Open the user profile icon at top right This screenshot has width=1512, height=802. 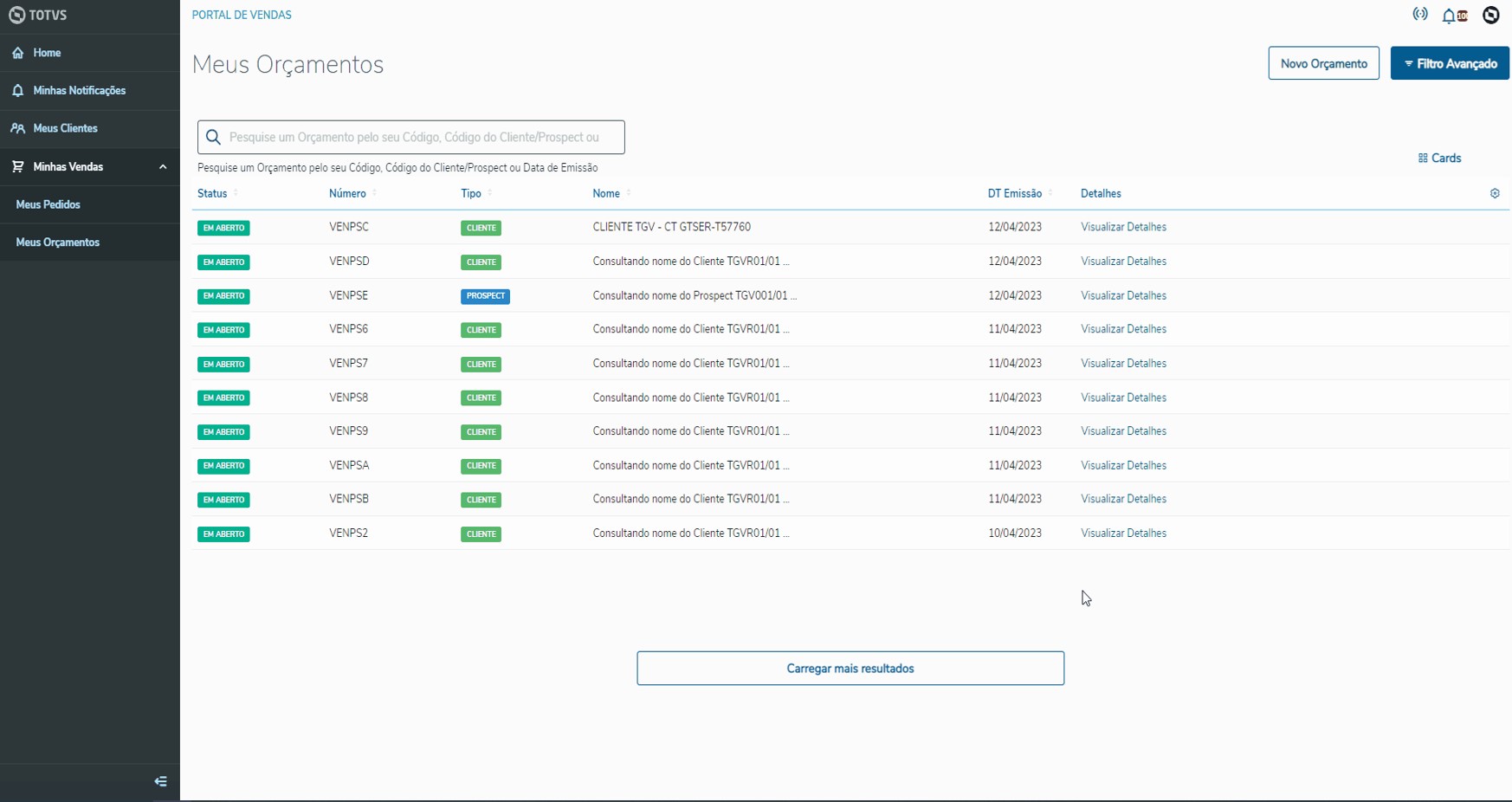tap(1491, 15)
